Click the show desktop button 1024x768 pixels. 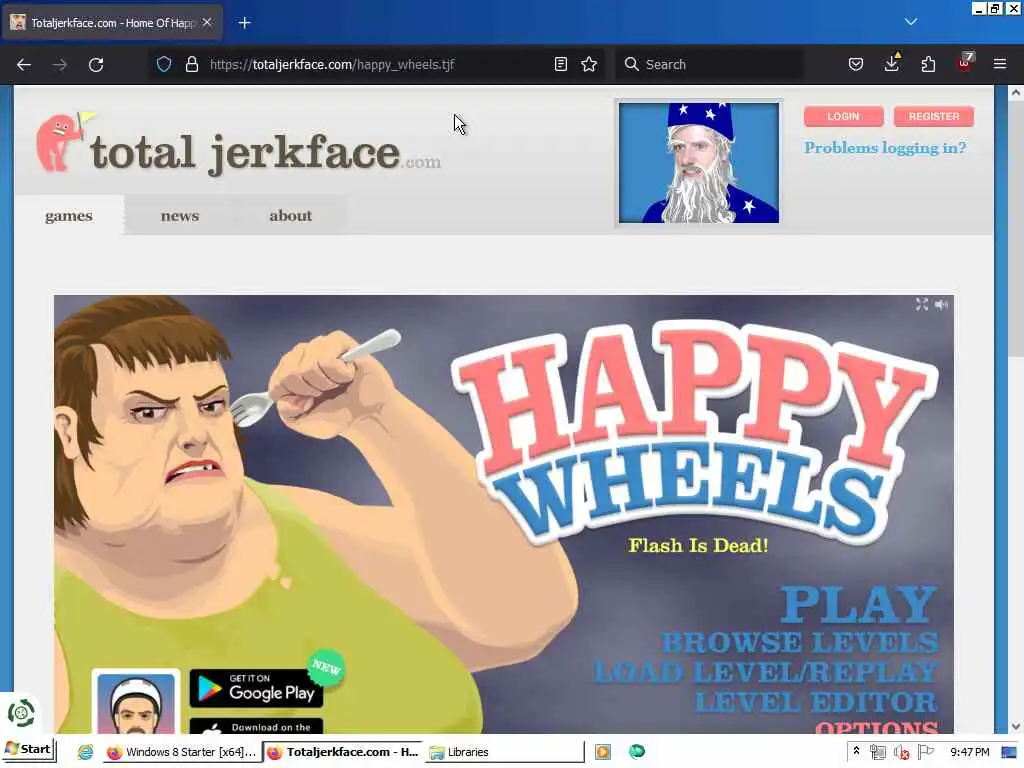point(1009,752)
